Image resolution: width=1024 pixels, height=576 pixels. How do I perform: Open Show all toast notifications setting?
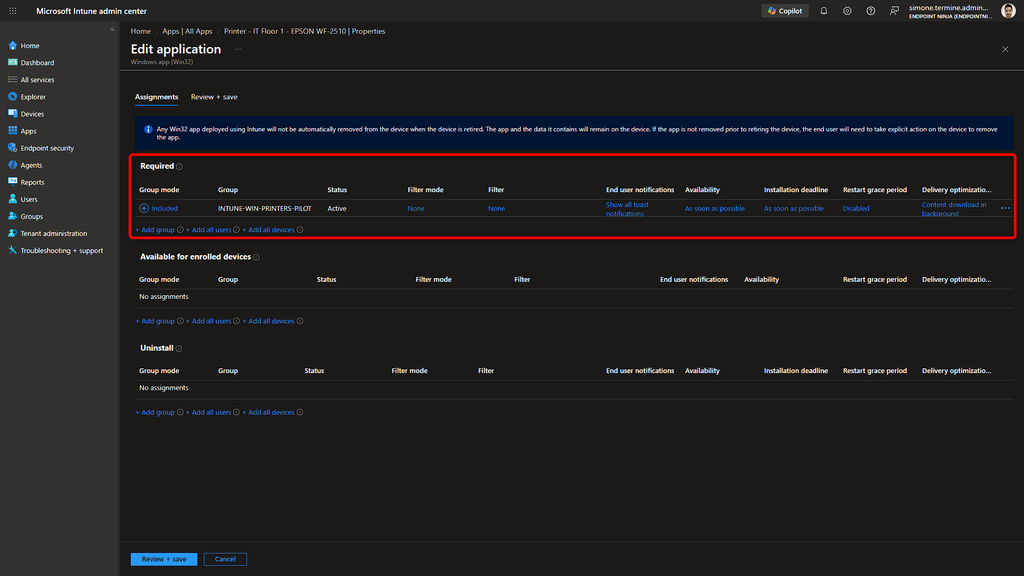627,209
